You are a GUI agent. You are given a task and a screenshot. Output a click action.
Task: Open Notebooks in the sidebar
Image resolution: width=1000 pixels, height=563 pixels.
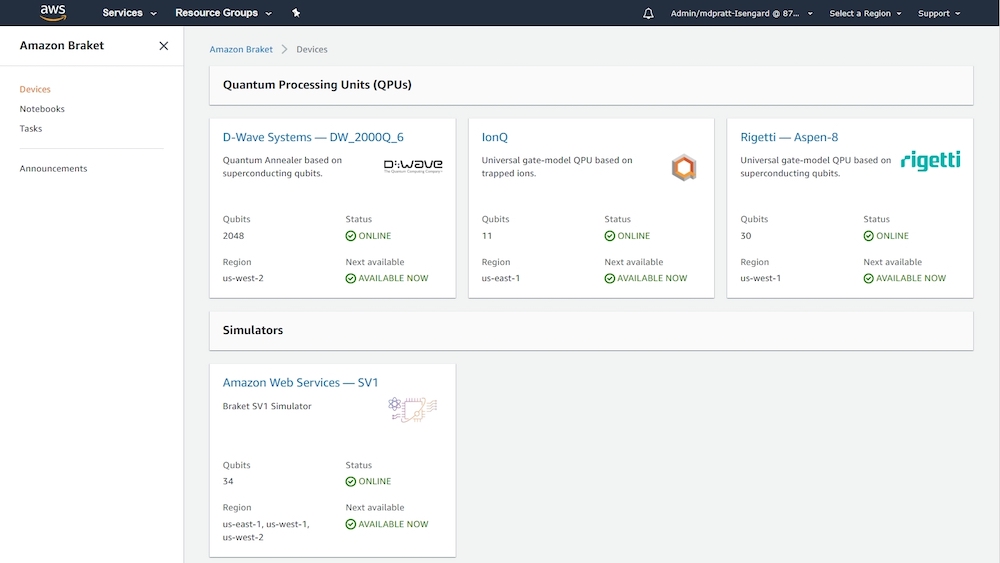(x=42, y=109)
